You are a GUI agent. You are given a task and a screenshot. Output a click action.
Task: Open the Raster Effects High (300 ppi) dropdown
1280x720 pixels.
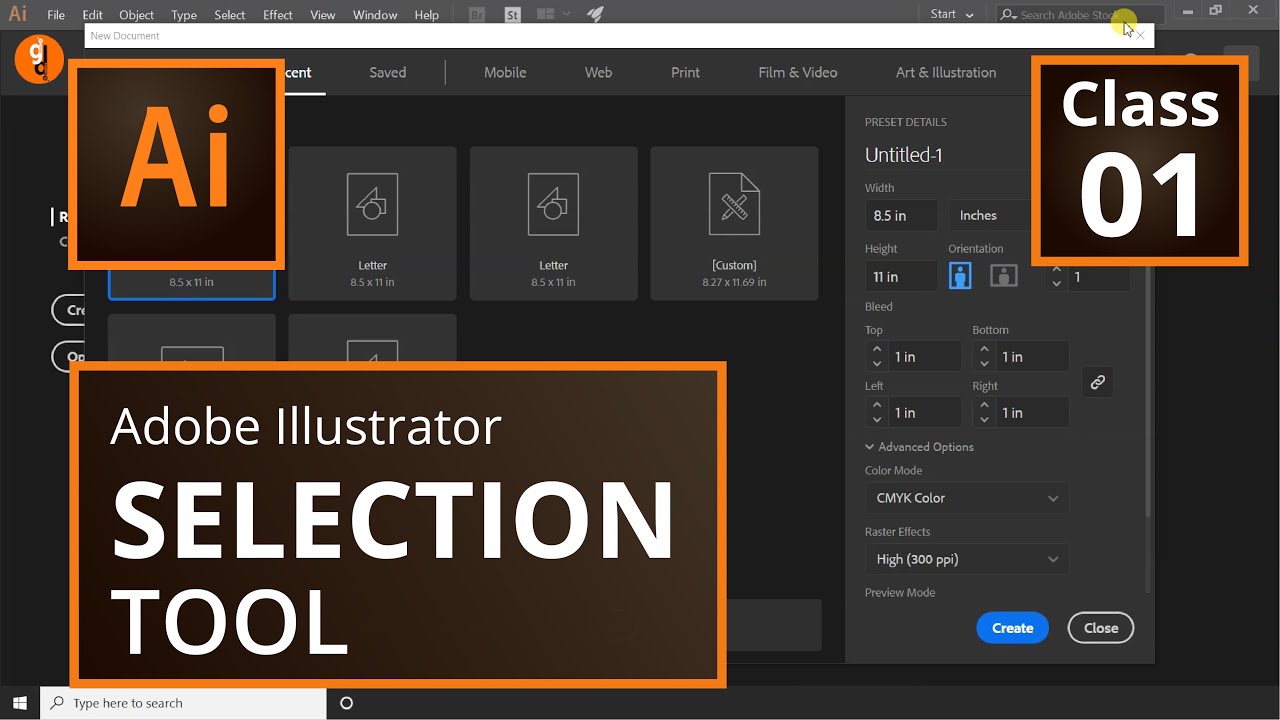click(966, 559)
